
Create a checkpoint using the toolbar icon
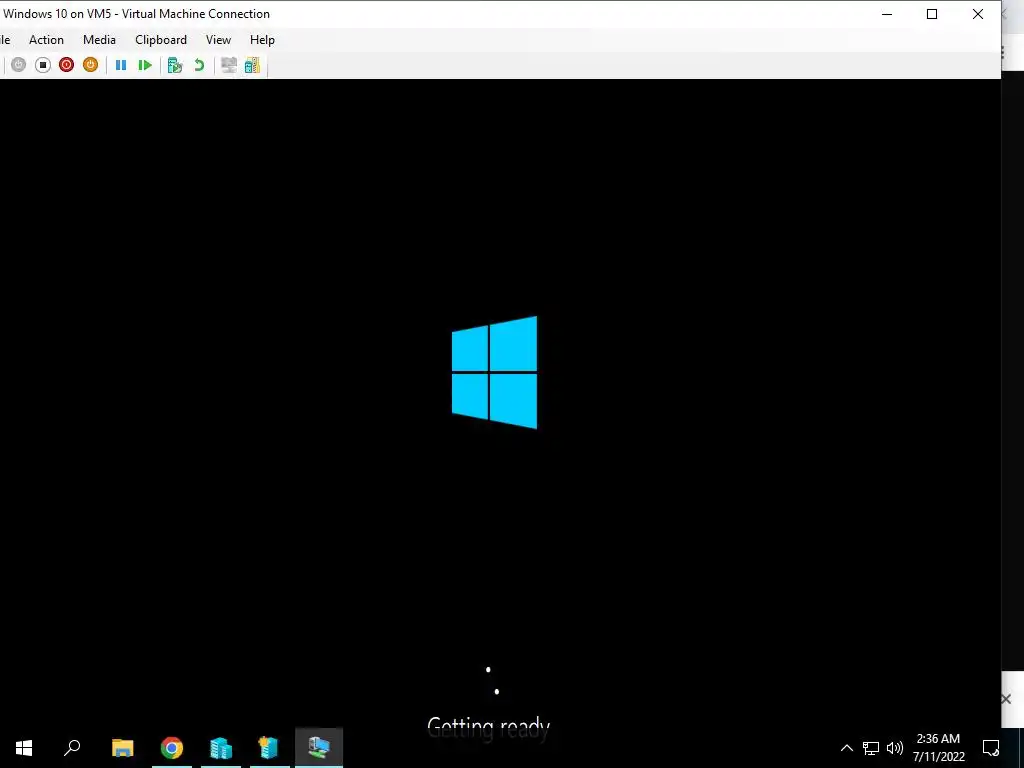[174, 65]
